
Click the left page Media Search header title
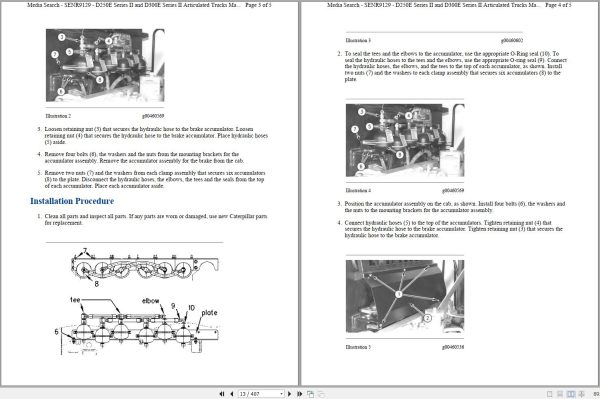(134, 5)
